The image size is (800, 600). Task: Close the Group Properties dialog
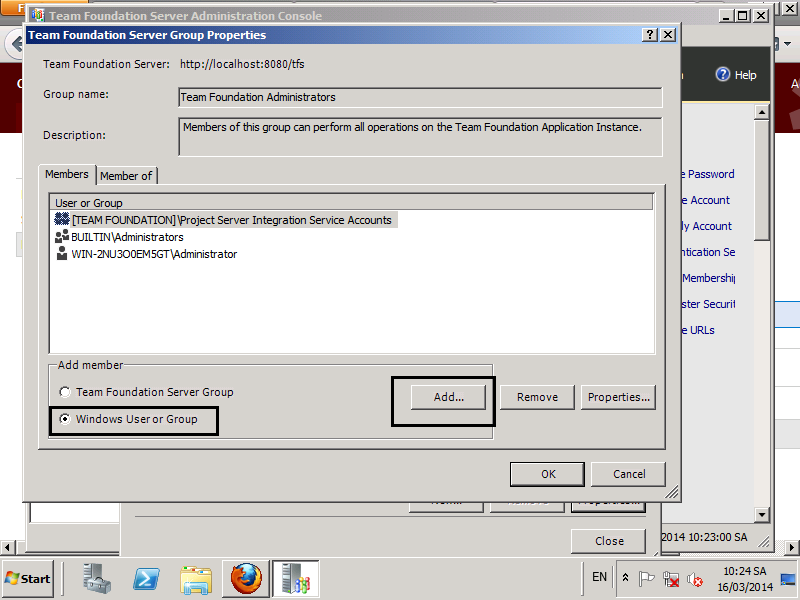668,35
